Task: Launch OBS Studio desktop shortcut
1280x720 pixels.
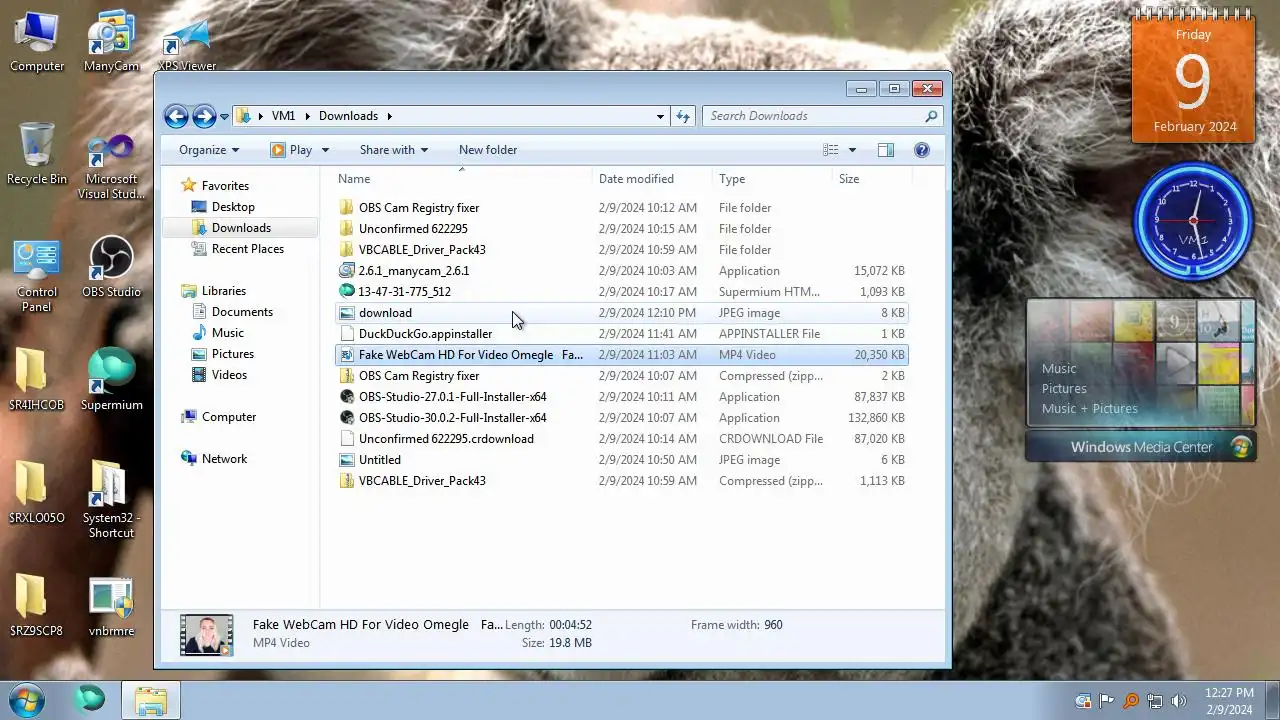Action: pyautogui.click(x=111, y=267)
